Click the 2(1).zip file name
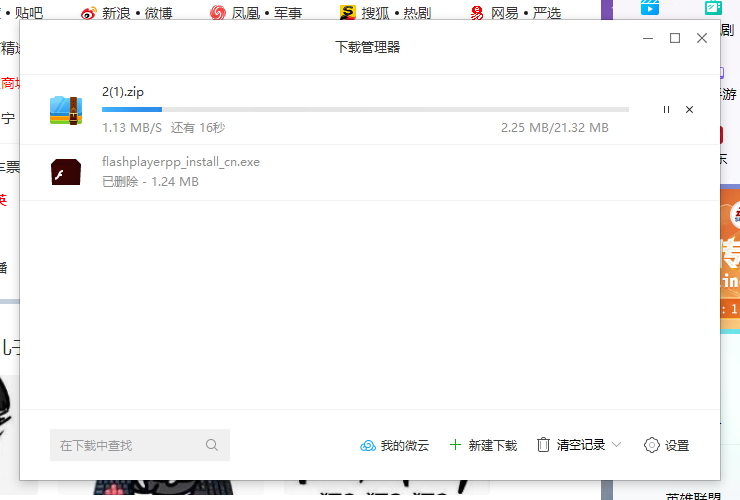Screen dimensions: 740x500 (123, 91)
